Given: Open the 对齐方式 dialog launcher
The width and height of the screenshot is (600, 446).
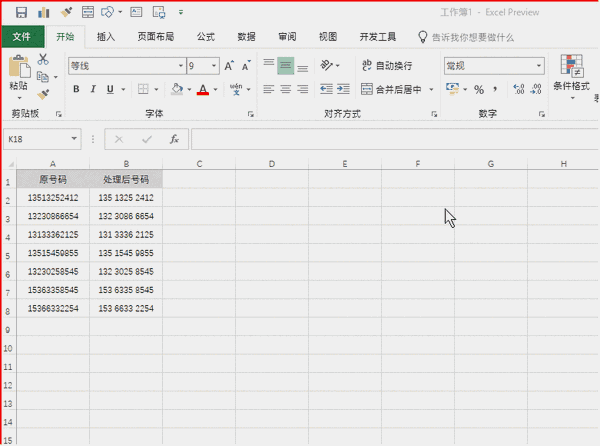Looking at the screenshot, I should point(434,114).
